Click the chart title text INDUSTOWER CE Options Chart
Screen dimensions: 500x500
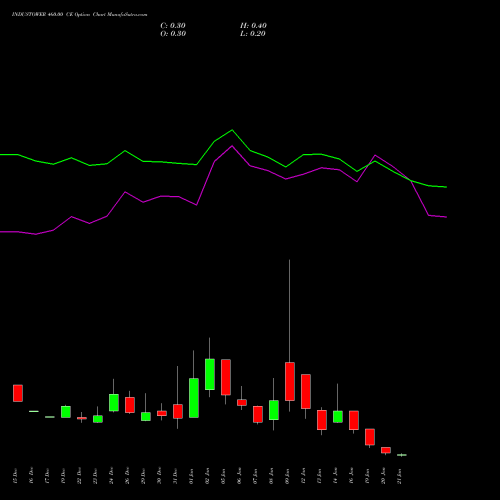[x=79, y=15]
